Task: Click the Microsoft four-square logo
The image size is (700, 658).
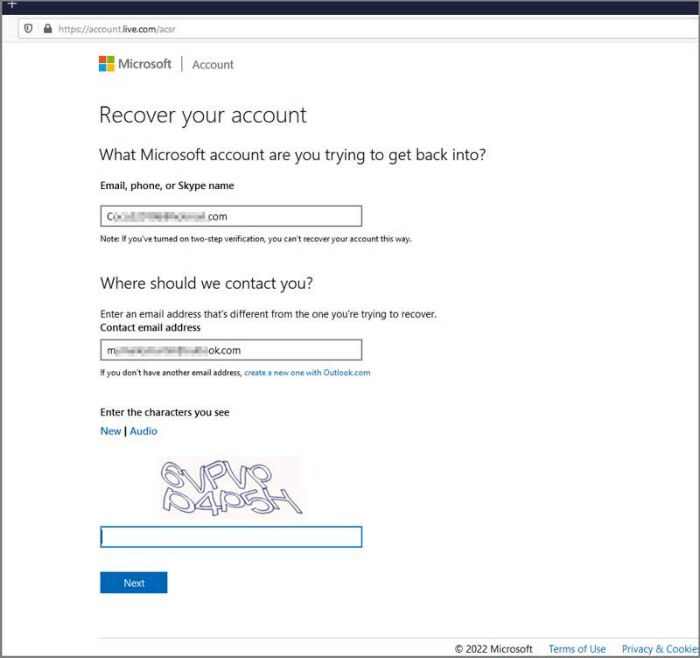Action: point(106,64)
